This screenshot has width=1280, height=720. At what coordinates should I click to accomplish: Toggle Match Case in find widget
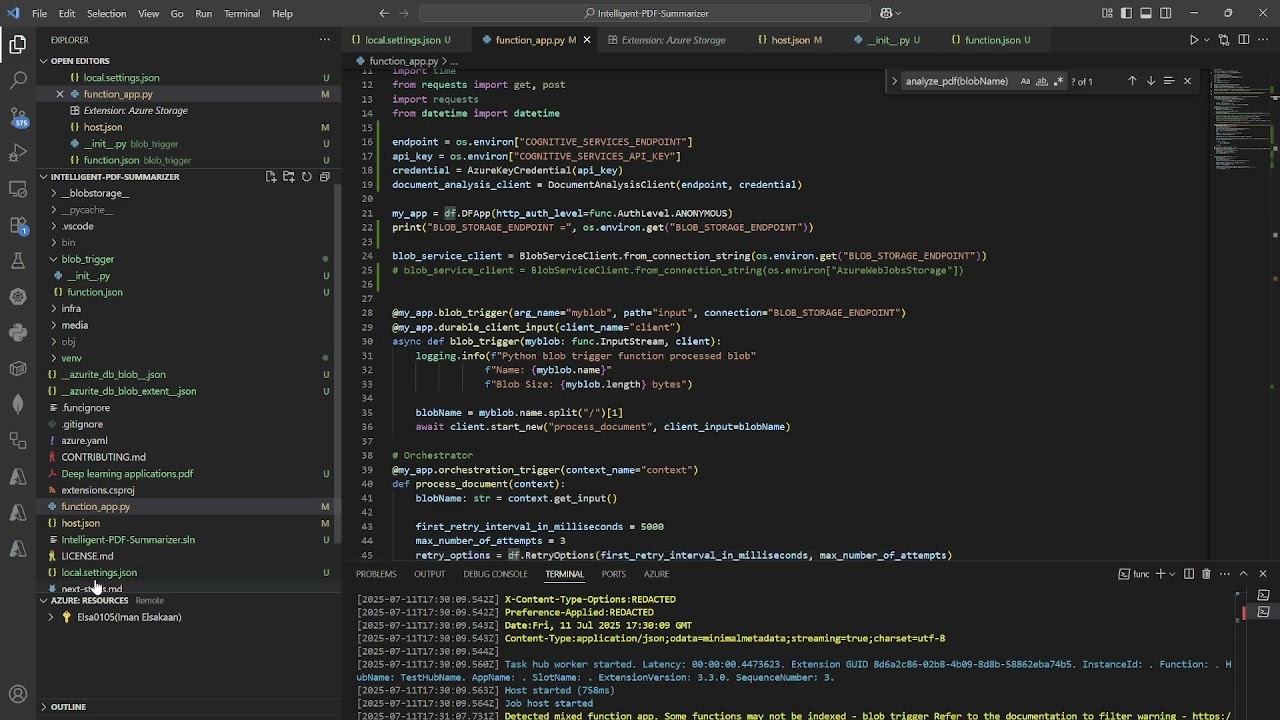pyautogui.click(x=1025, y=81)
